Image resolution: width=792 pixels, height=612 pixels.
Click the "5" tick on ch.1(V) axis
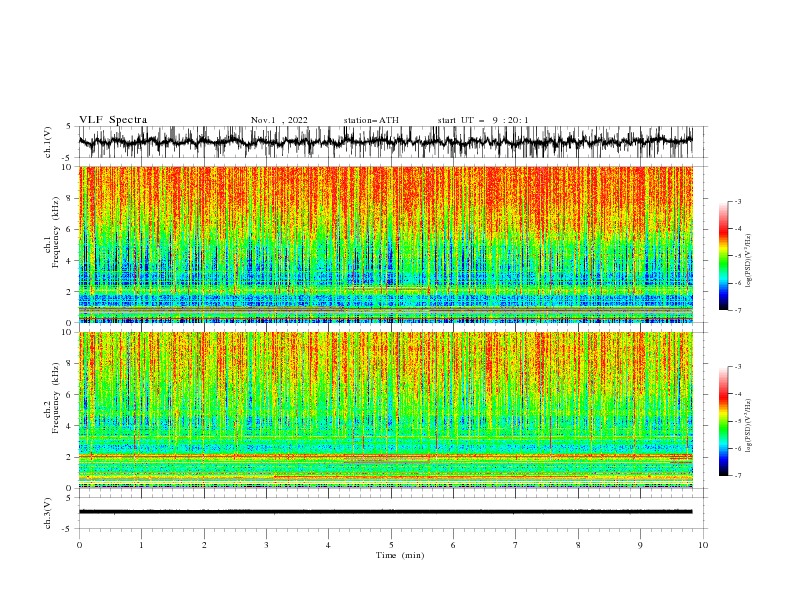point(70,127)
